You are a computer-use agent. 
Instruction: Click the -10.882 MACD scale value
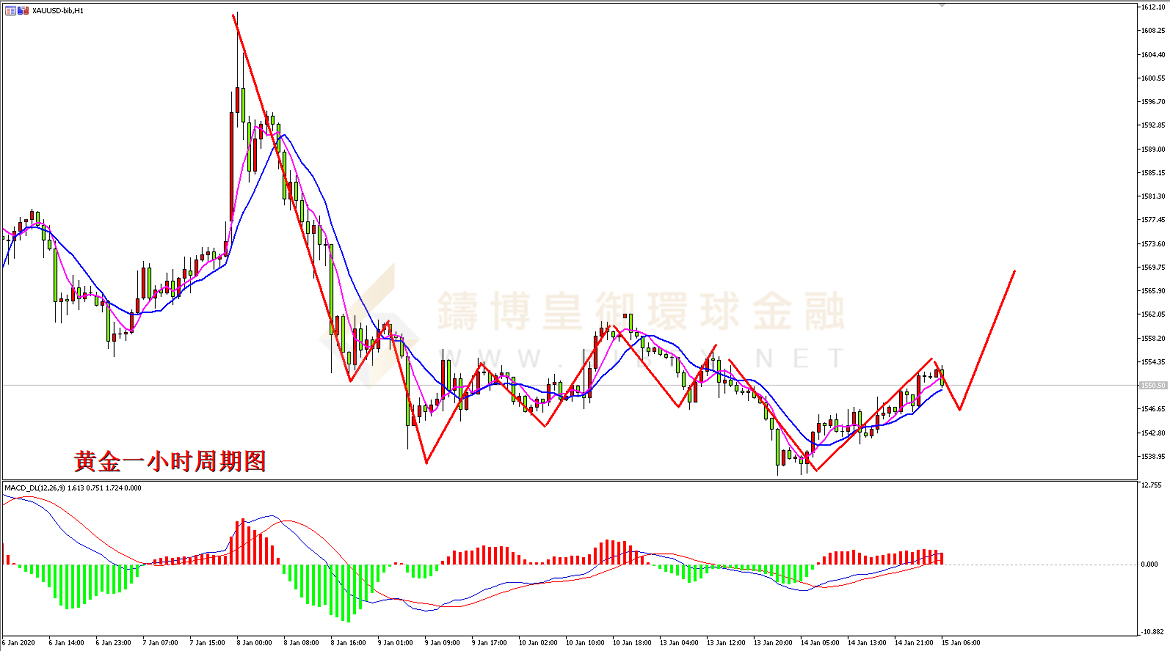pyautogui.click(x=1150, y=632)
